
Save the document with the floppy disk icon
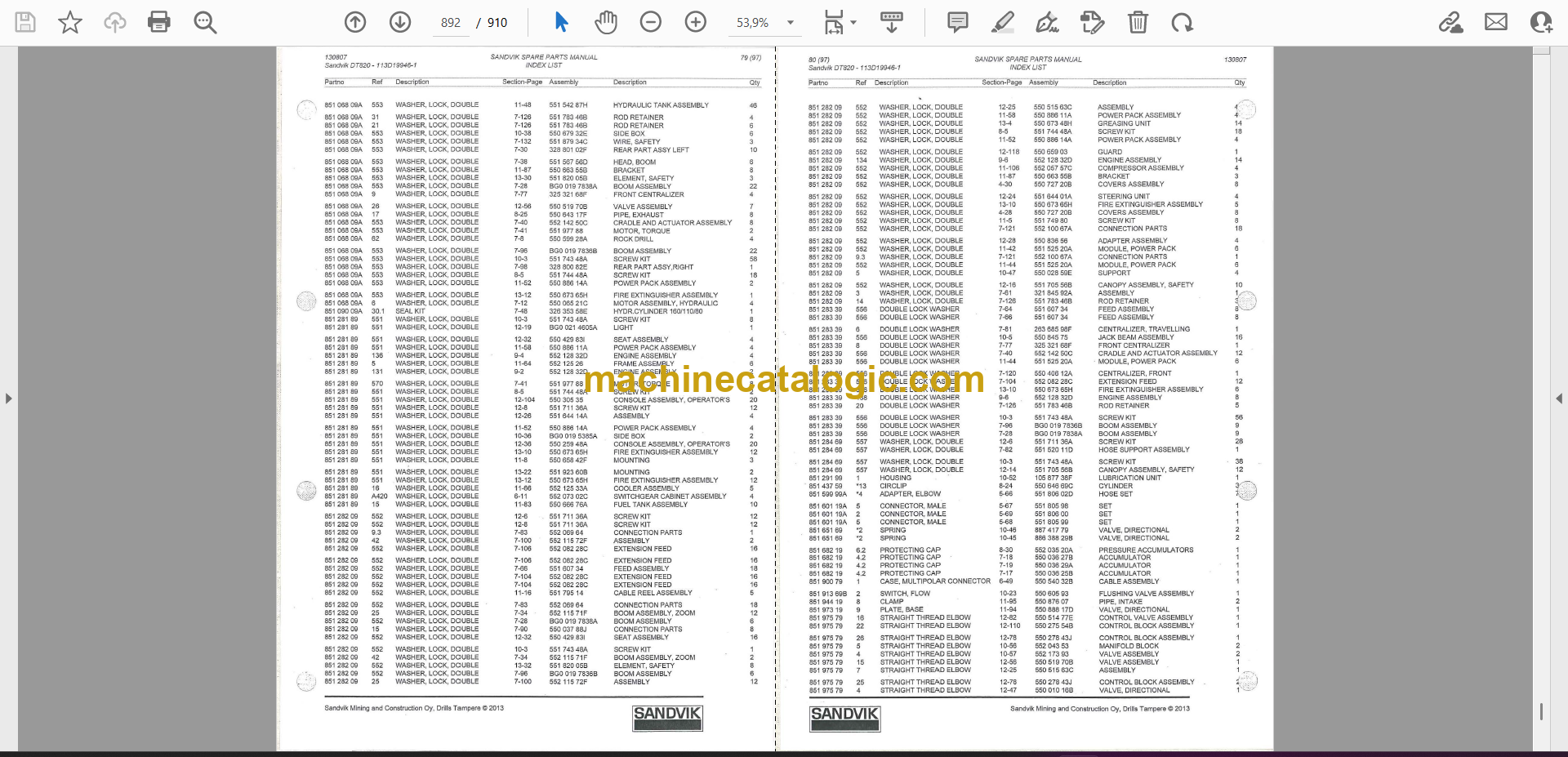point(25,22)
